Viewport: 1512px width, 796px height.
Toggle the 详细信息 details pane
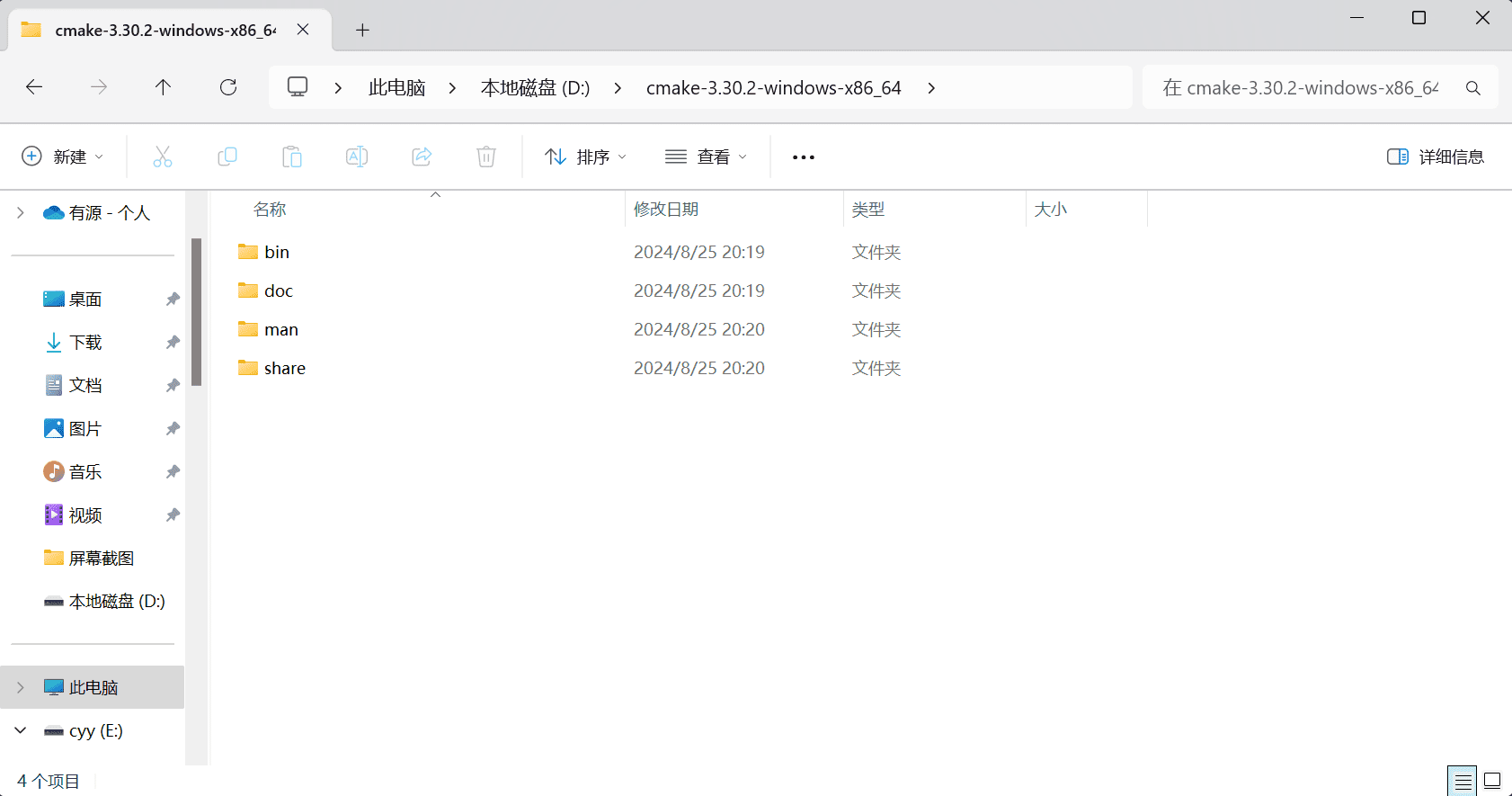[x=1435, y=157]
